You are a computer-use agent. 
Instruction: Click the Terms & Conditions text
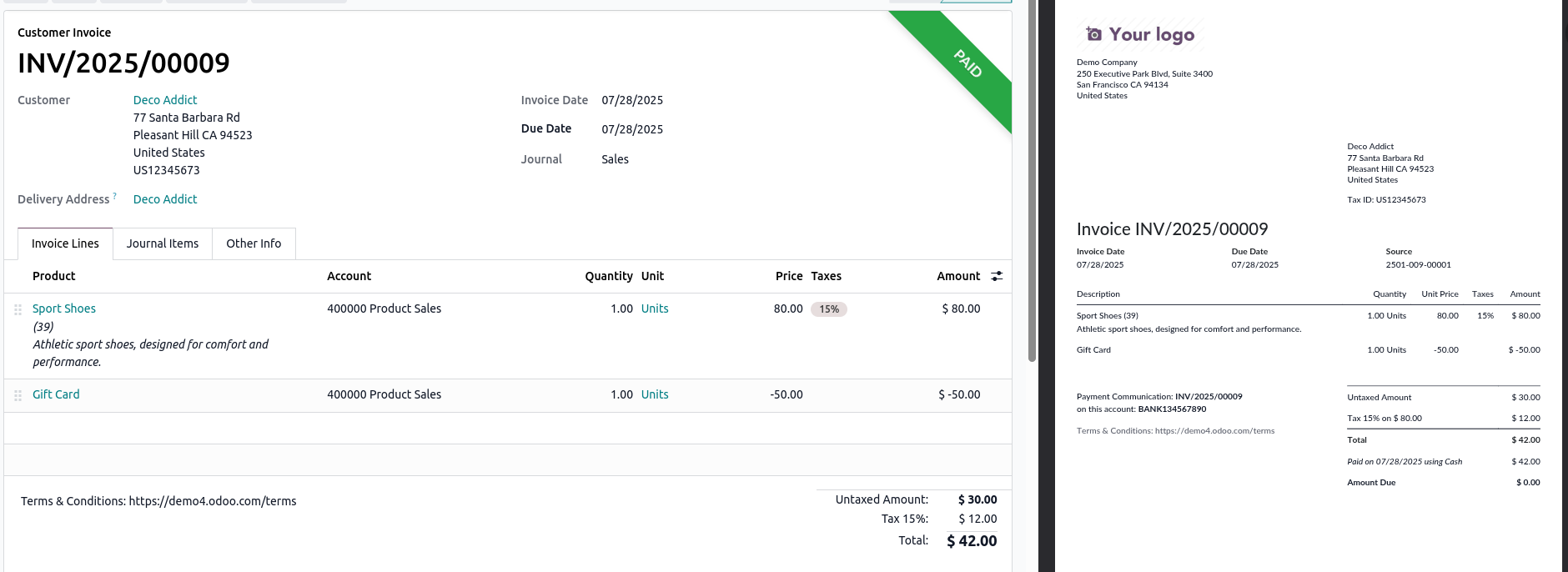(158, 501)
